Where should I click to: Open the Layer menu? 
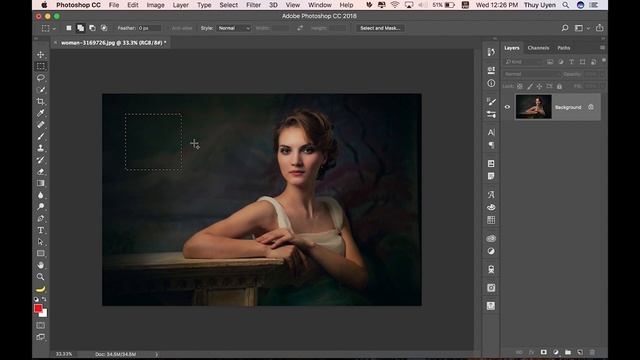pos(180,5)
